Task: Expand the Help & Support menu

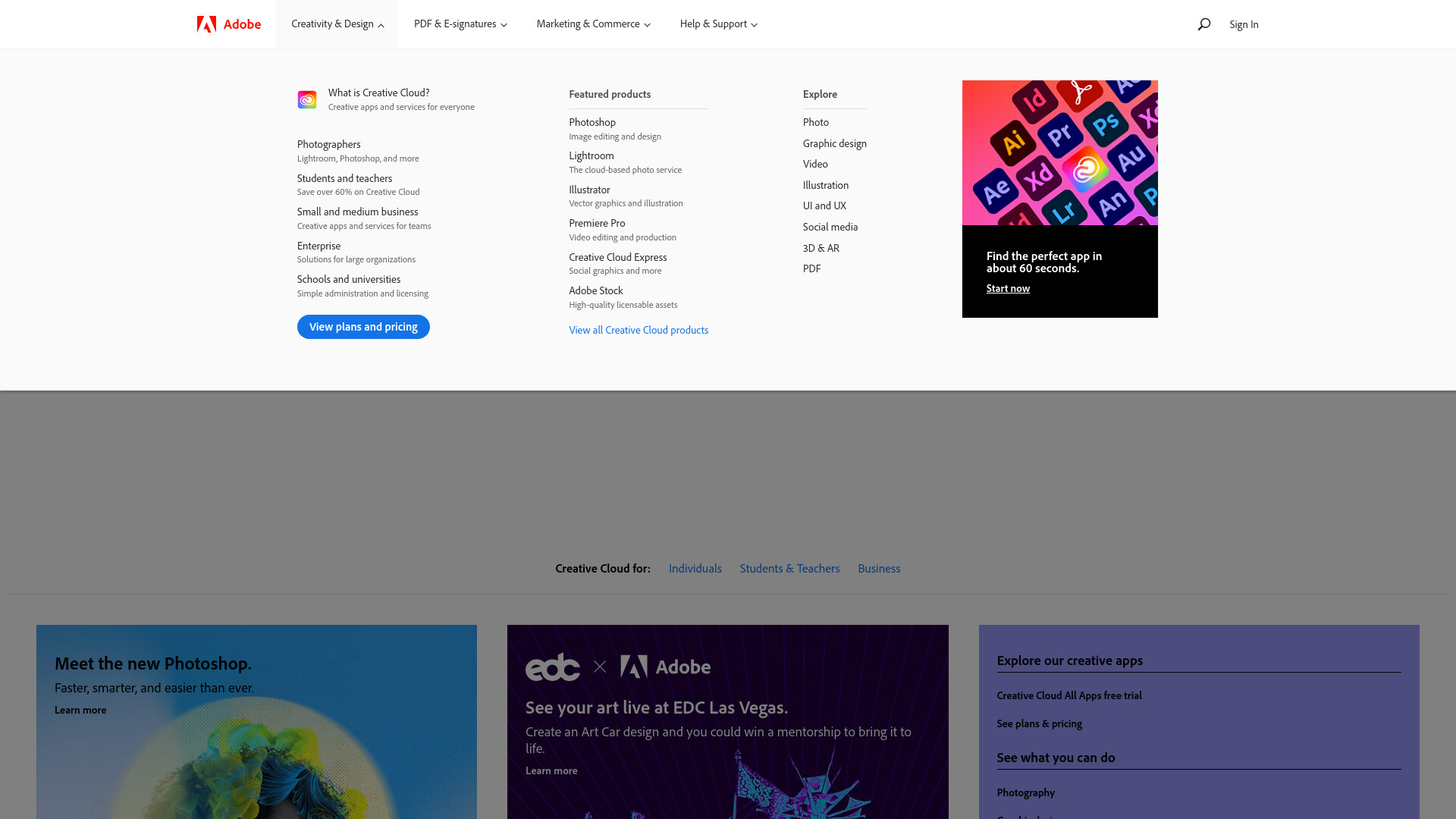Action: pyautogui.click(x=718, y=24)
